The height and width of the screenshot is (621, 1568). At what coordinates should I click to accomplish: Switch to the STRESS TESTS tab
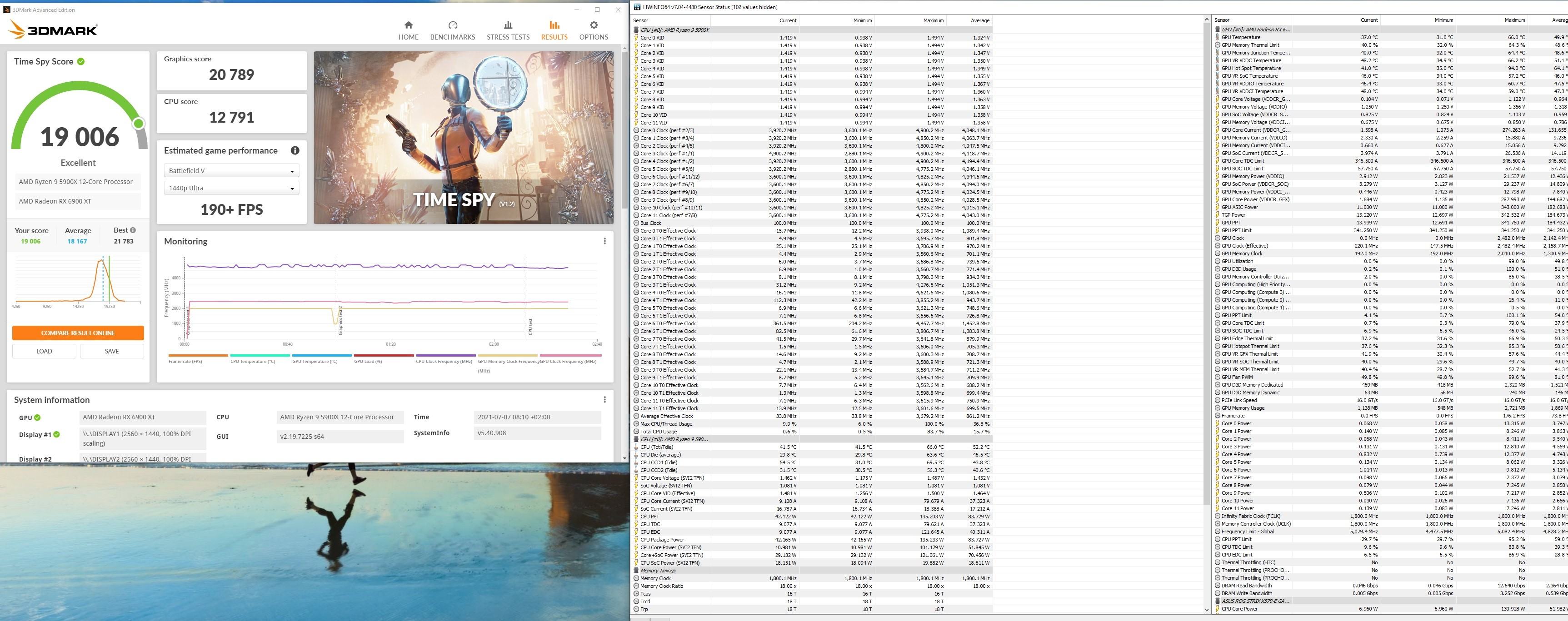[508, 30]
